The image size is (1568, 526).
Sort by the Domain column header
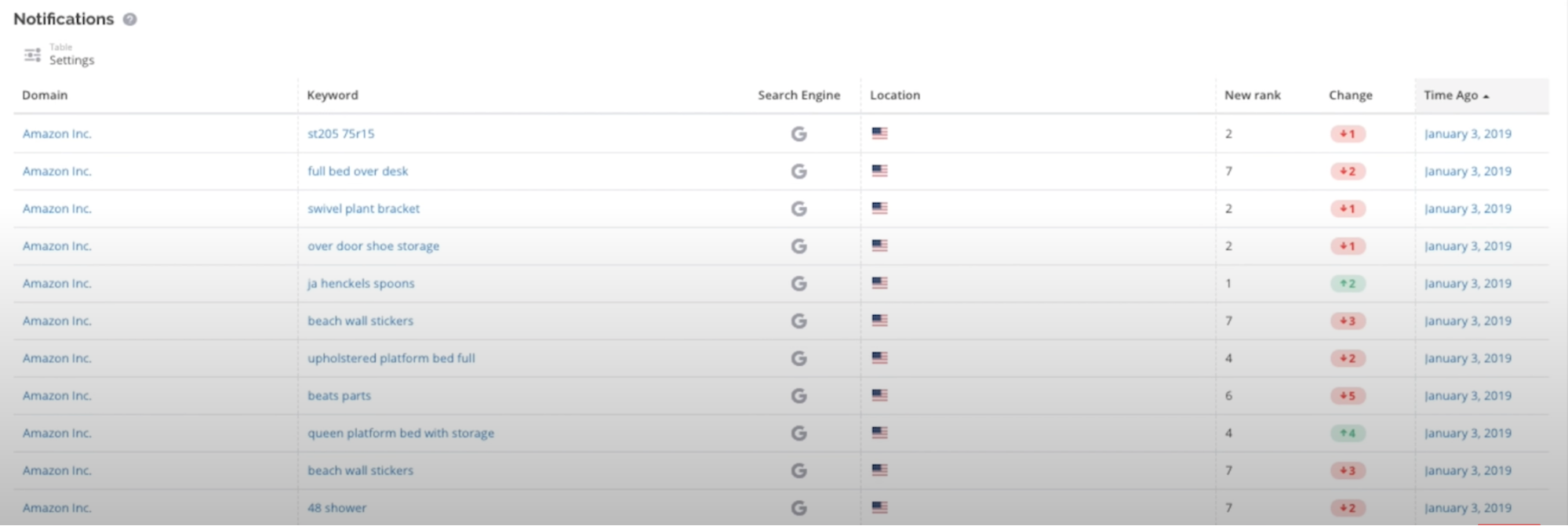tap(45, 95)
